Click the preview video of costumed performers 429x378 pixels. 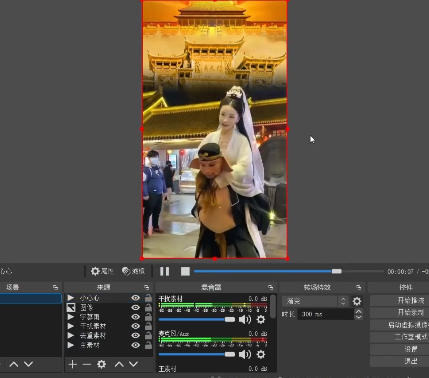(x=215, y=129)
